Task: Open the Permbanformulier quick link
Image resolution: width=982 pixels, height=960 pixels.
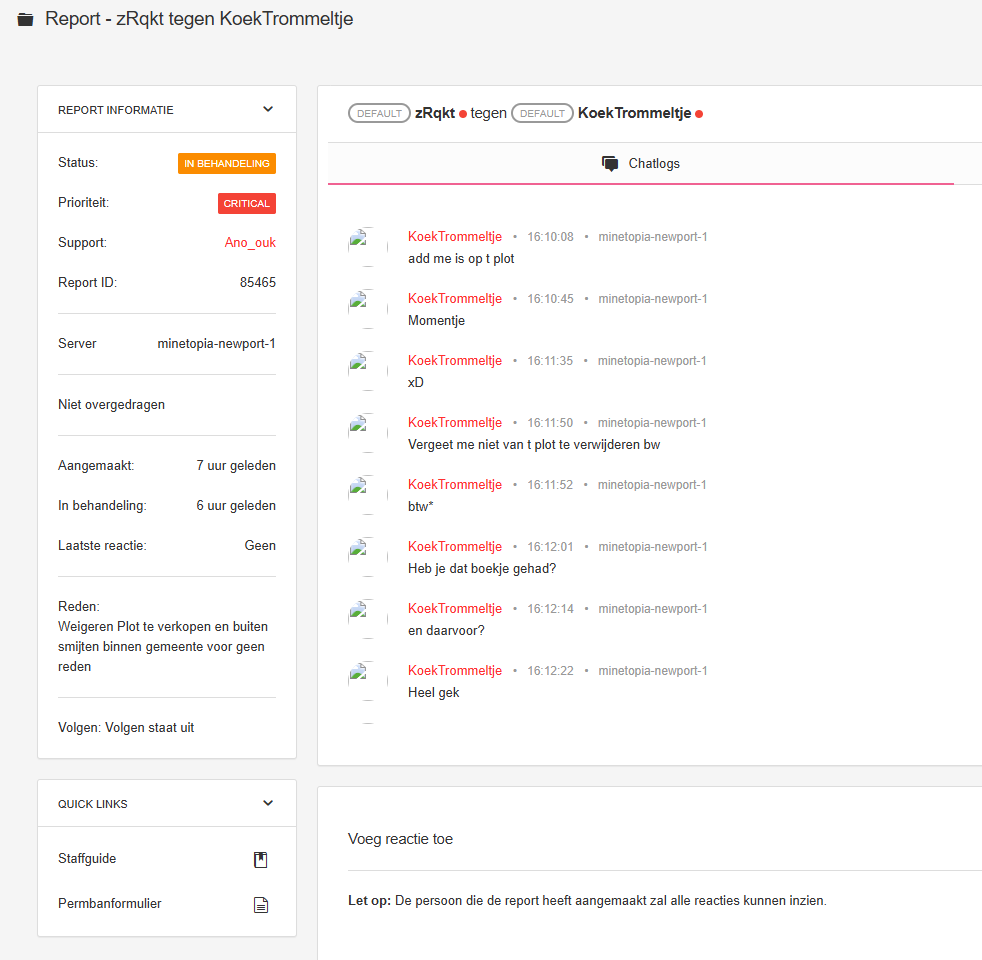Action: (x=110, y=904)
